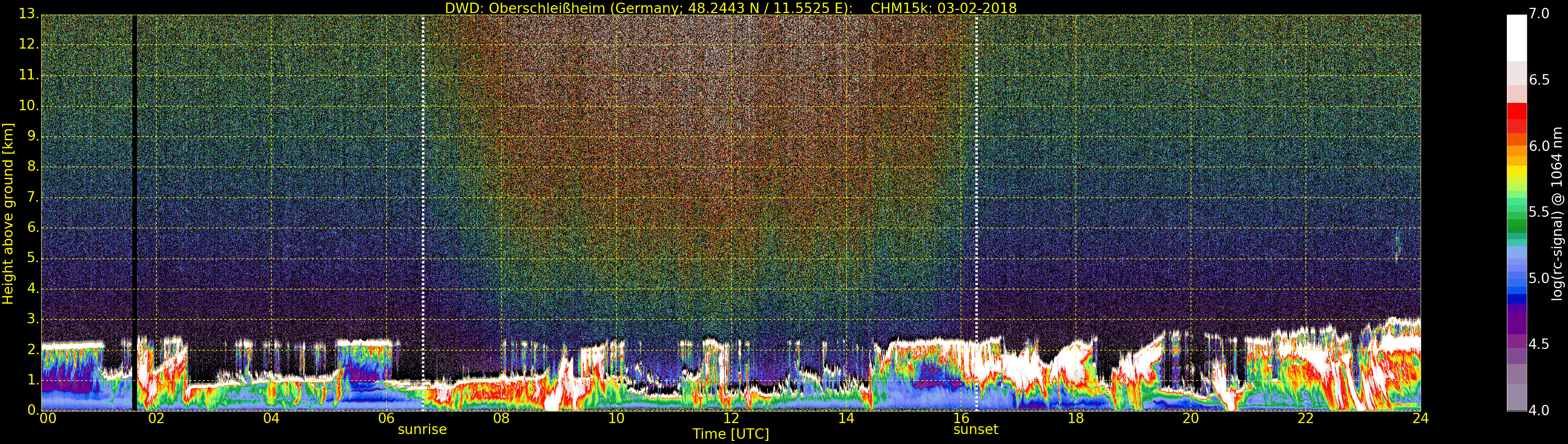Click the 20 tick on the time axis
This screenshot has height=444, width=1568.
coord(1191,418)
